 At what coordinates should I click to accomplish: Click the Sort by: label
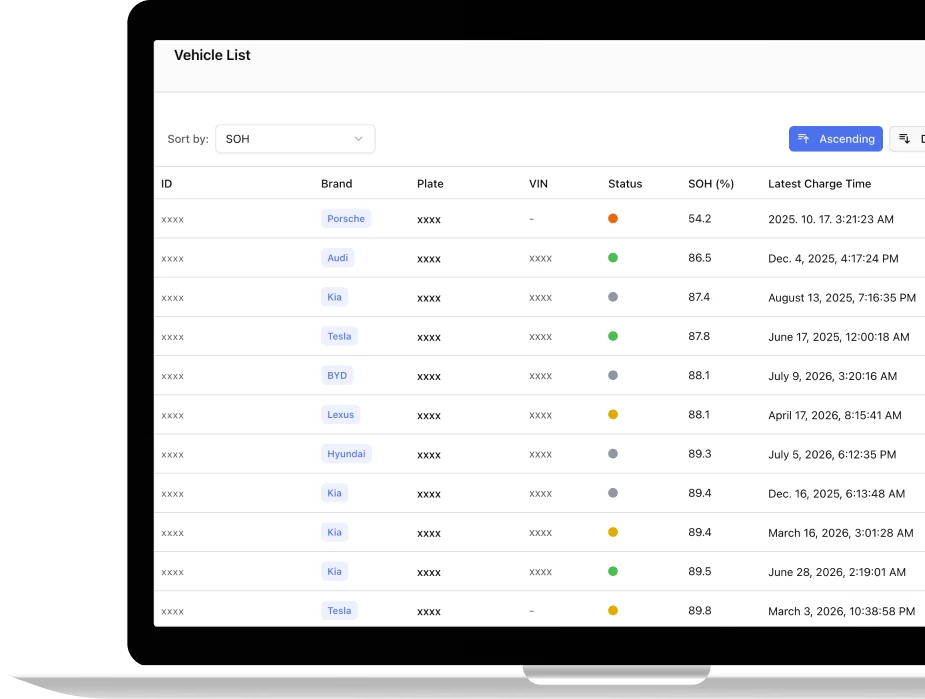pyautogui.click(x=188, y=139)
